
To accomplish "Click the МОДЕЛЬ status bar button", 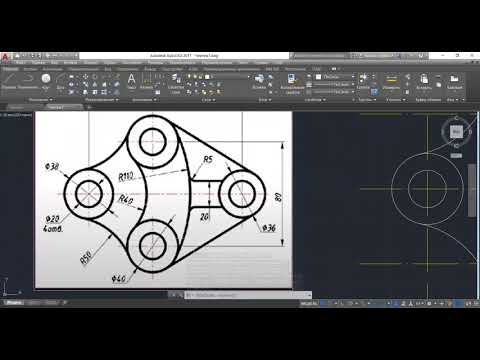I will click(x=309, y=303).
